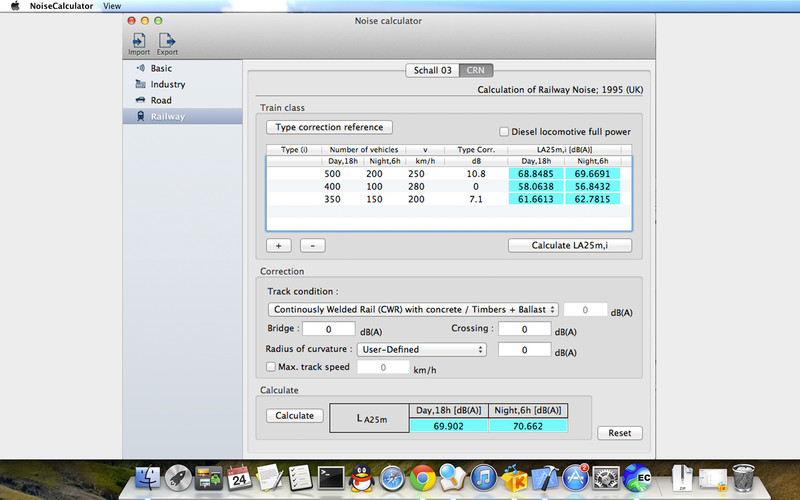Open Type correction reference

click(329, 127)
